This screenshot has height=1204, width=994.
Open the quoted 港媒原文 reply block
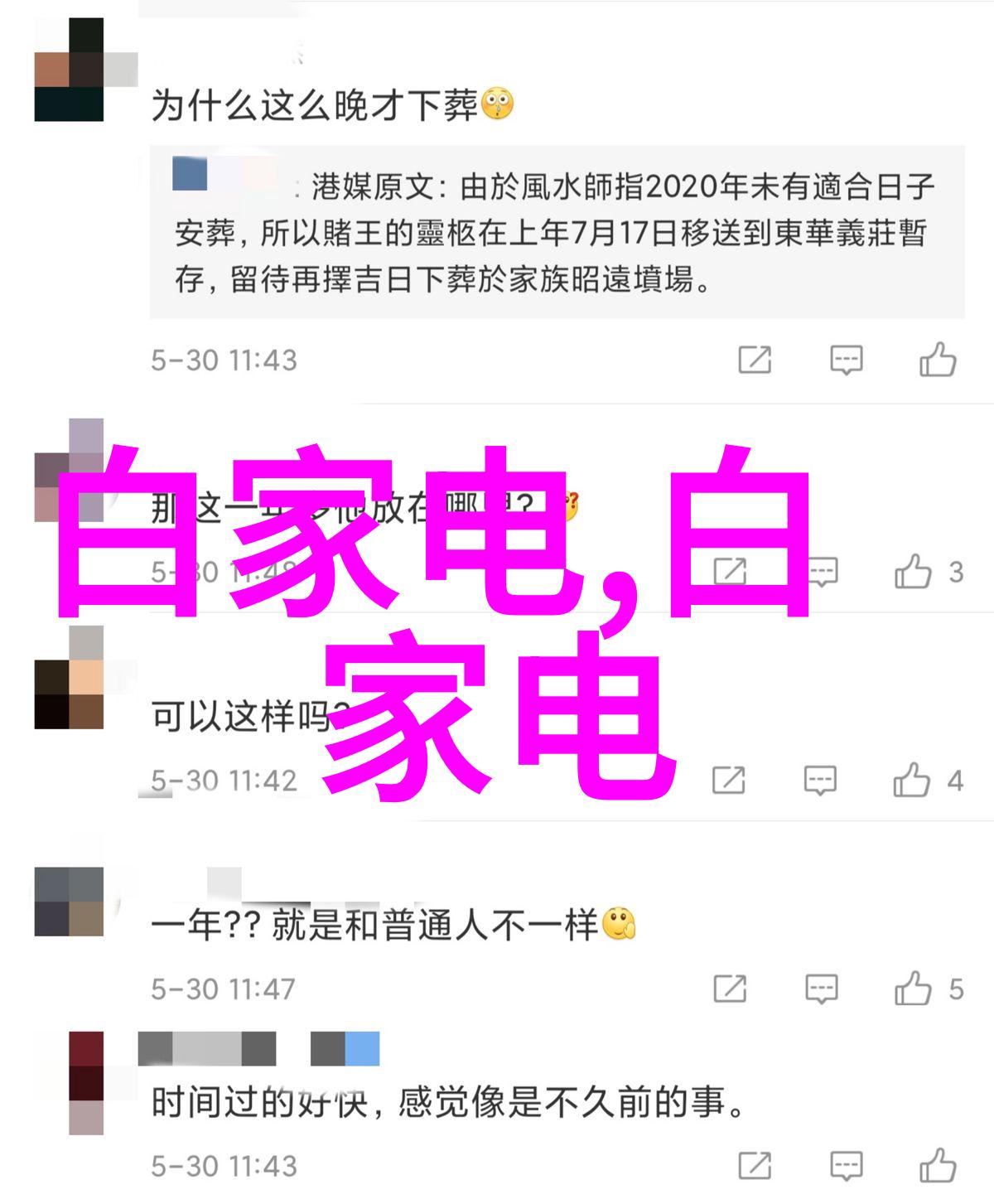click(x=557, y=233)
